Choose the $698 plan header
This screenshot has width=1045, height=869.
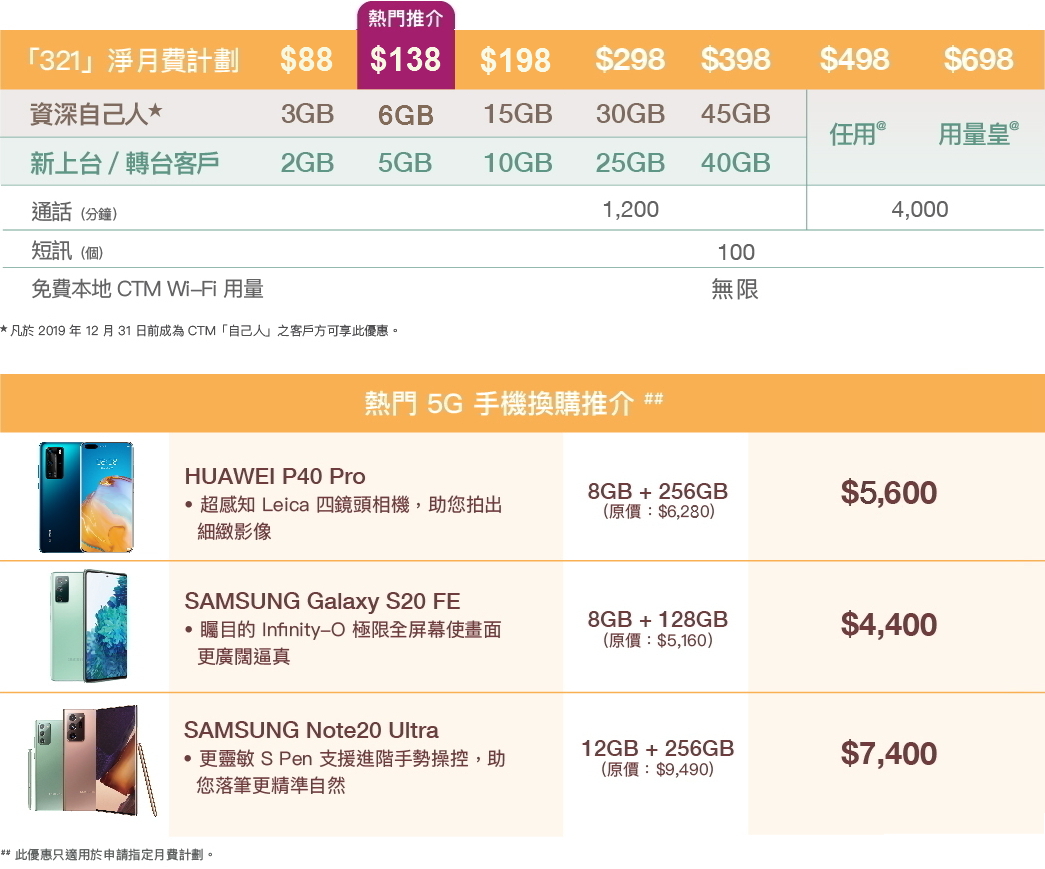[x=978, y=59]
